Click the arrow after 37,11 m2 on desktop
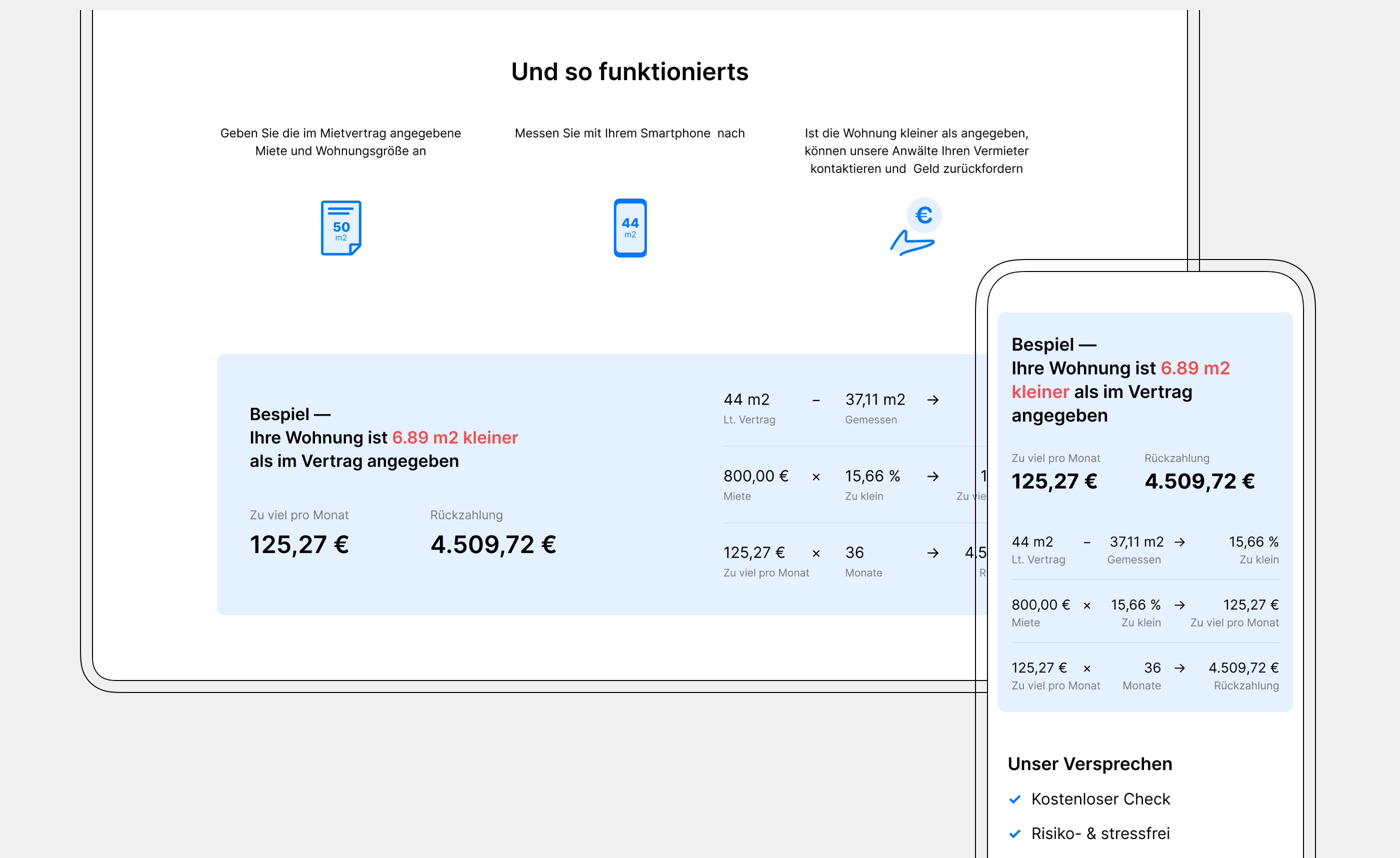 click(x=932, y=400)
